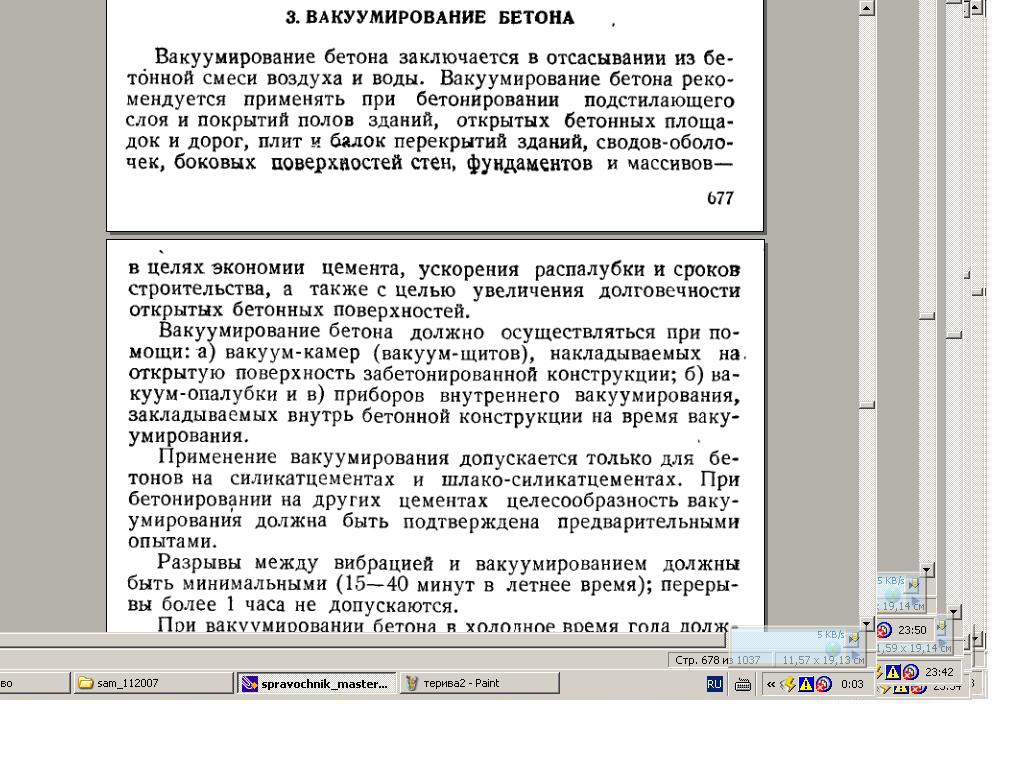Click the heading '3. ВАКУУМИРОВАНИЕ БЕТОНА'
This screenshot has width=1024, height=768.
click(430, 18)
